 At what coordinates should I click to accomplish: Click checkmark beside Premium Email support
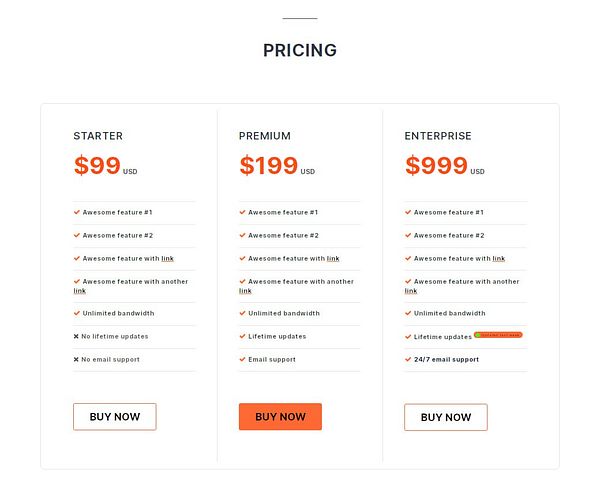(242, 360)
